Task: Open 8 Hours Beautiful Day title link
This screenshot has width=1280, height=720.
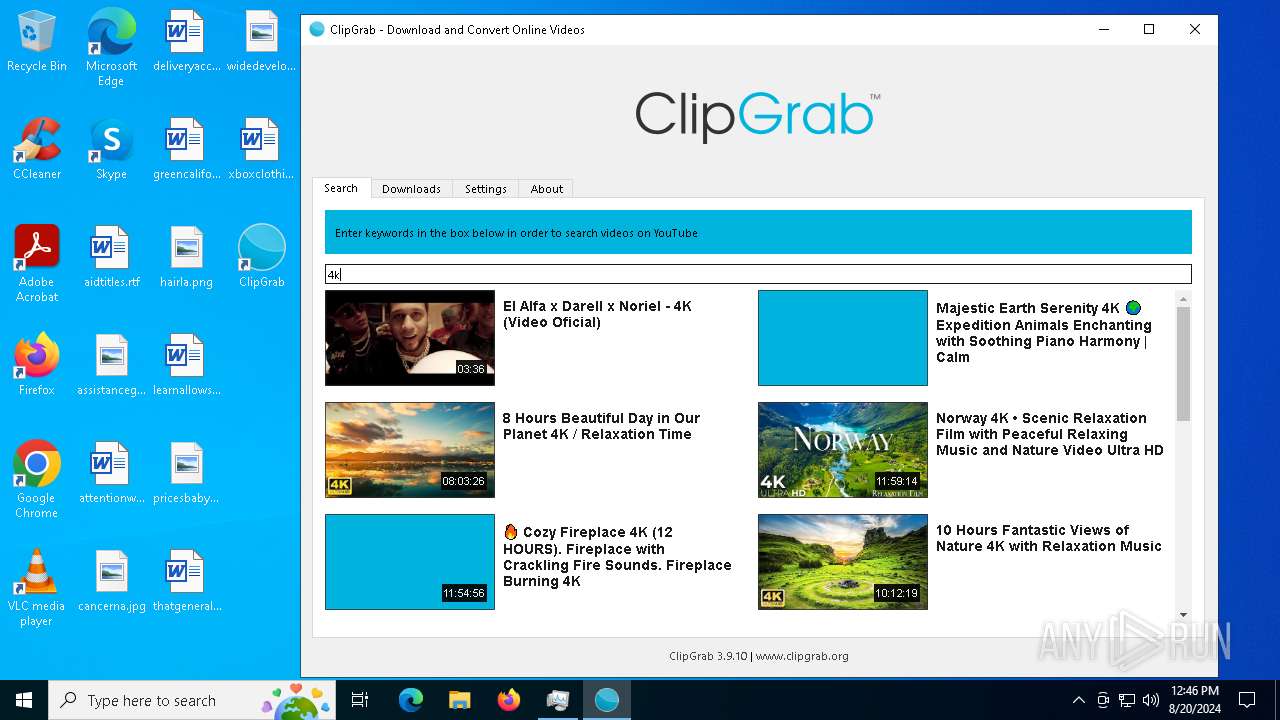Action: click(601, 426)
